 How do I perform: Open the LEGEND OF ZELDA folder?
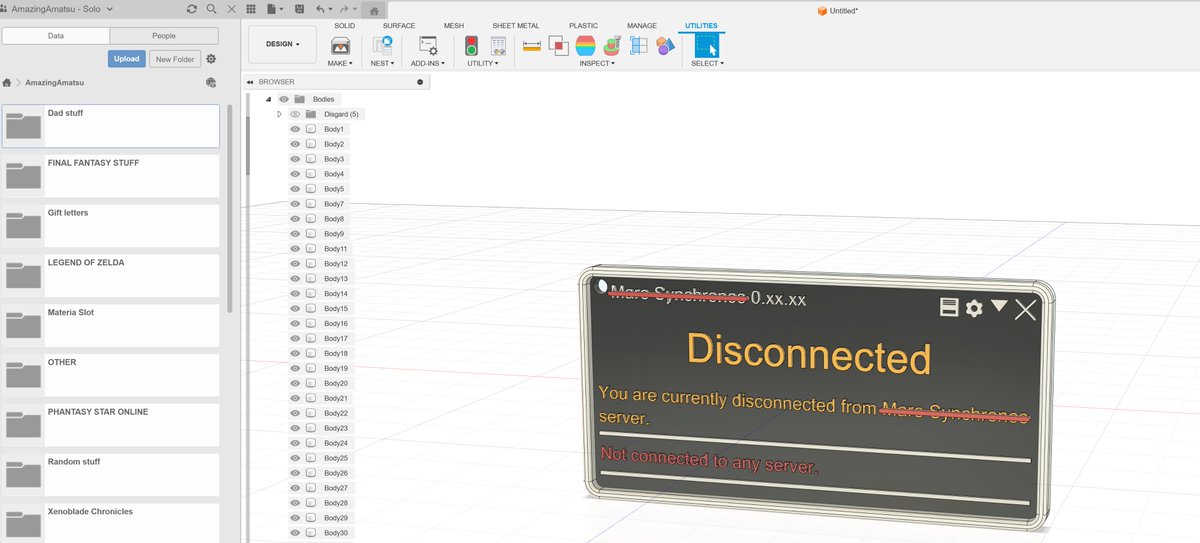click(x=110, y=276)
